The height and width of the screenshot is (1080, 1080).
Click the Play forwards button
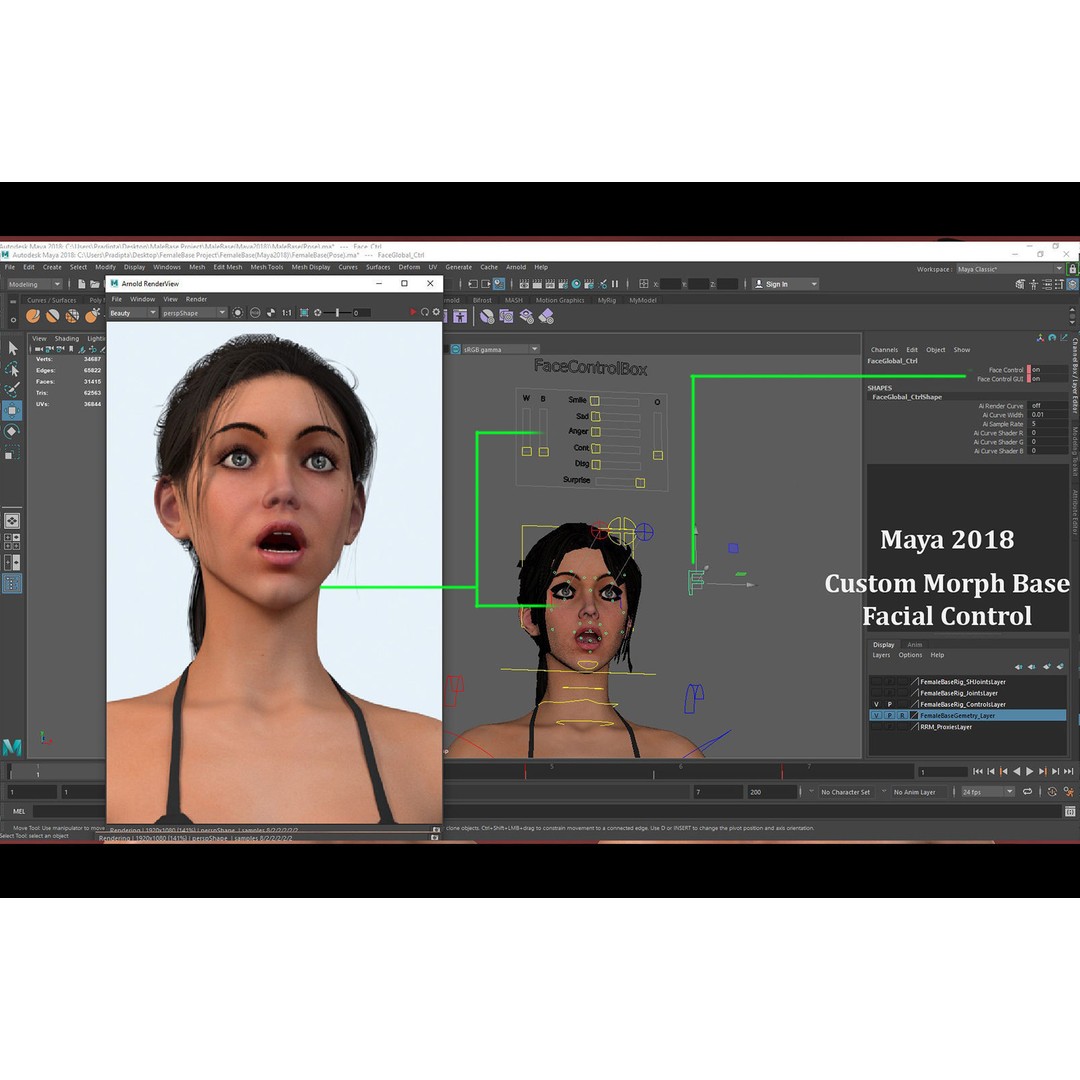pos(1030,771)
